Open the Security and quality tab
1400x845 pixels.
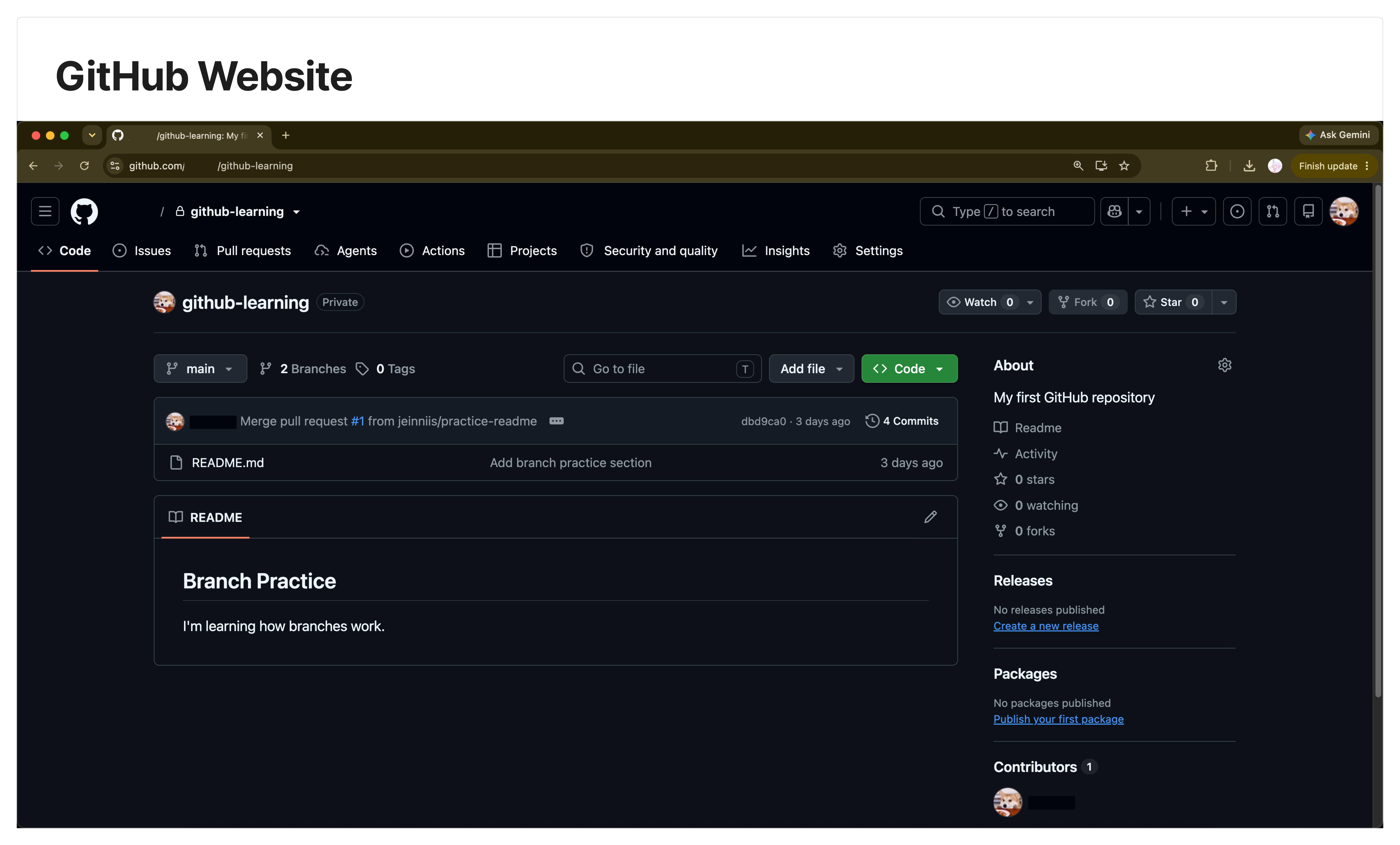[649, 250]
